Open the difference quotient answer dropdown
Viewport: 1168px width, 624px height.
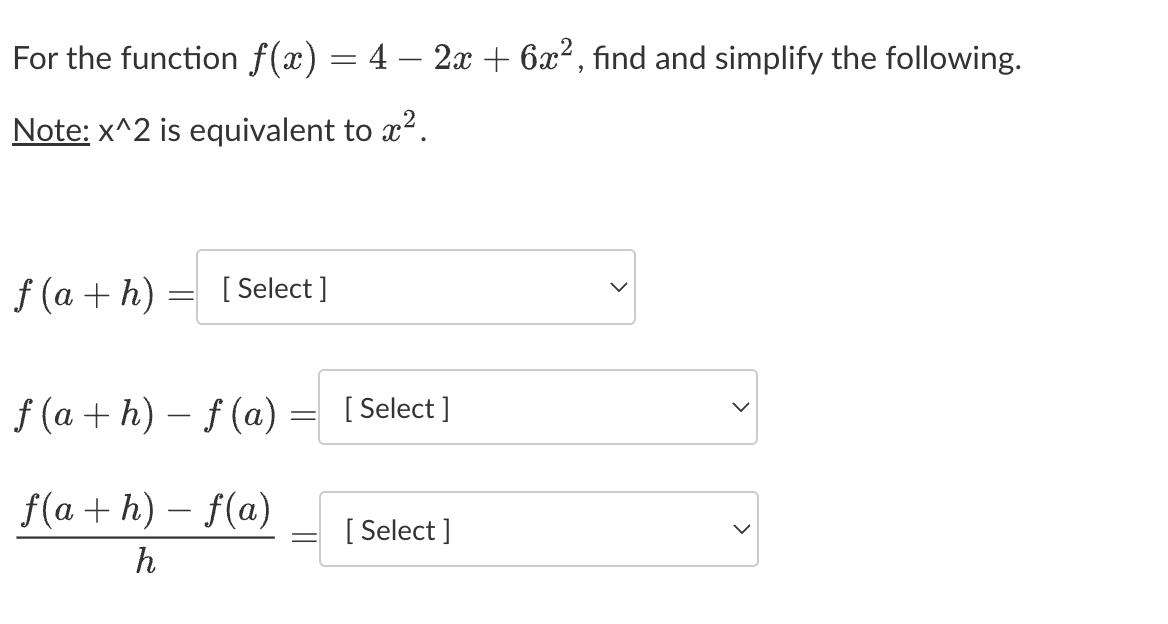539,529
